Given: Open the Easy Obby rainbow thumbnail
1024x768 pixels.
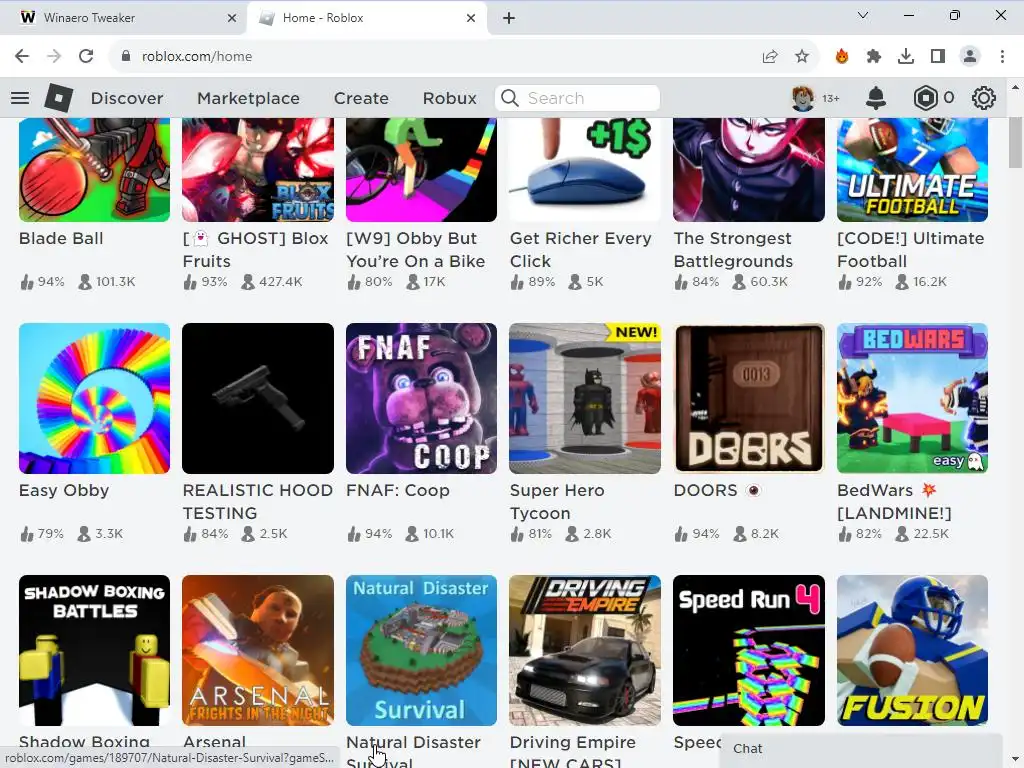Looking at the screenshot, I should [x=94, y=398].
